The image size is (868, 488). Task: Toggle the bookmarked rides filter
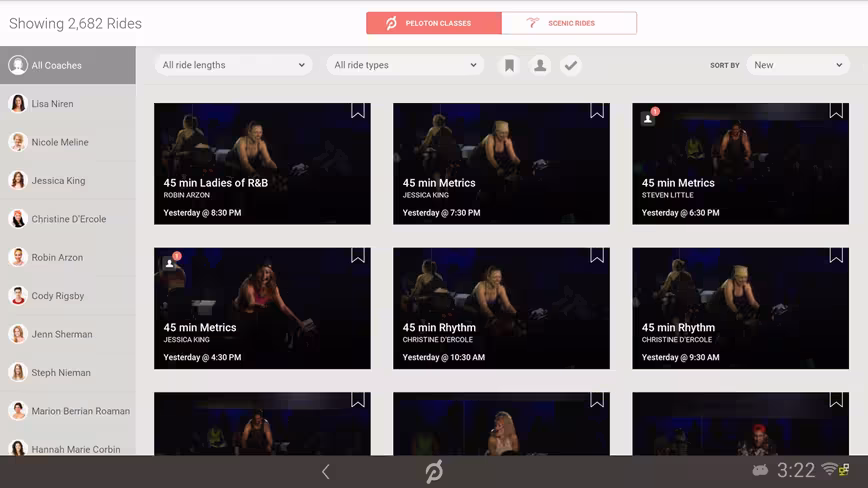tap(509, 66)
